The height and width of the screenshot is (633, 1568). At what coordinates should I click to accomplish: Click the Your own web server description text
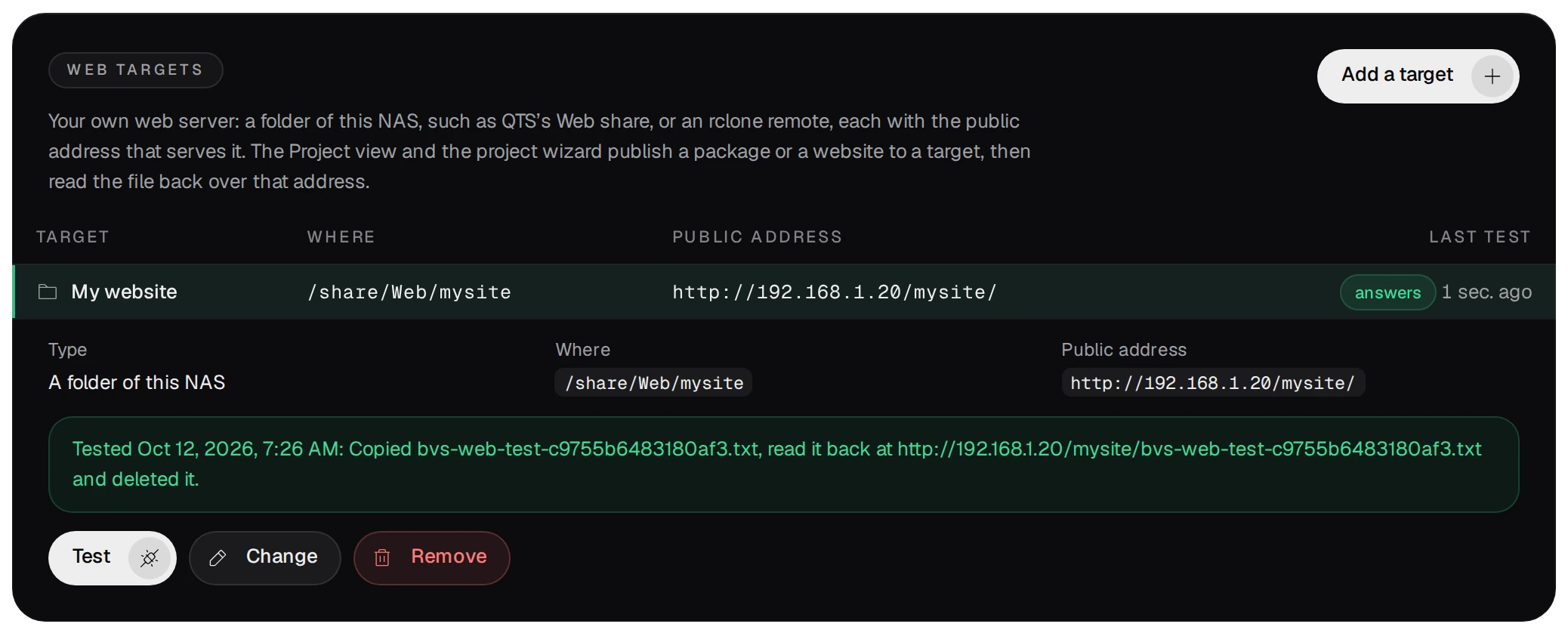coord(539,151)
